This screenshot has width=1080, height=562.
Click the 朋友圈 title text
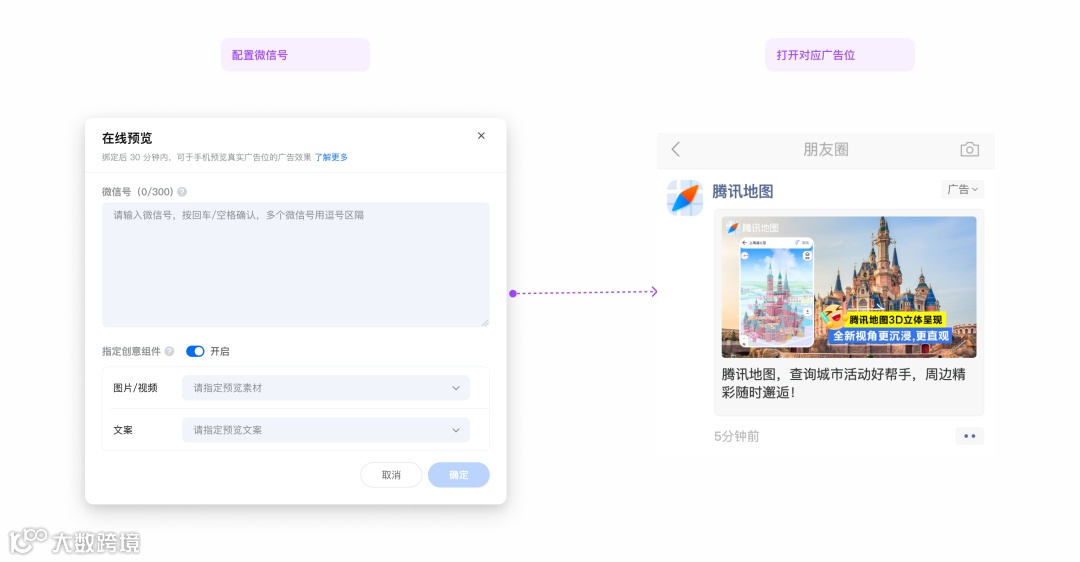pyautogui.click(x=826, y=149)
